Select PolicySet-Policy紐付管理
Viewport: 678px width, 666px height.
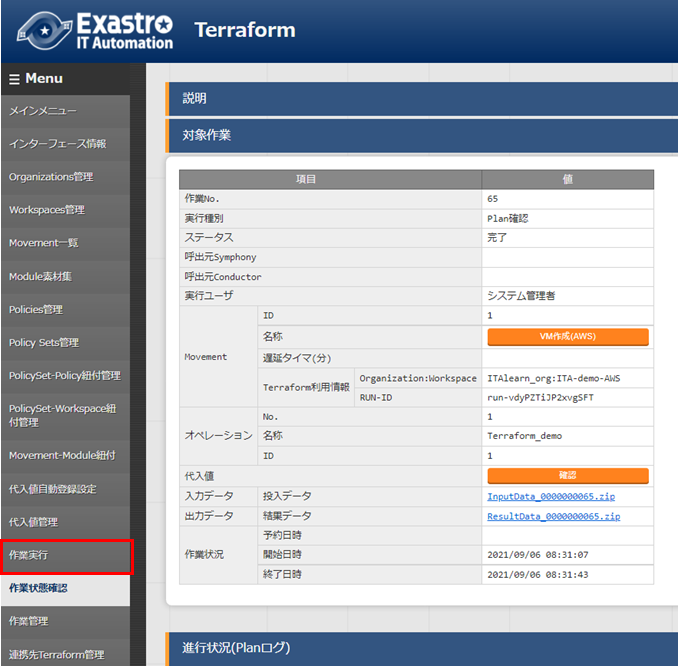[65, 376]
